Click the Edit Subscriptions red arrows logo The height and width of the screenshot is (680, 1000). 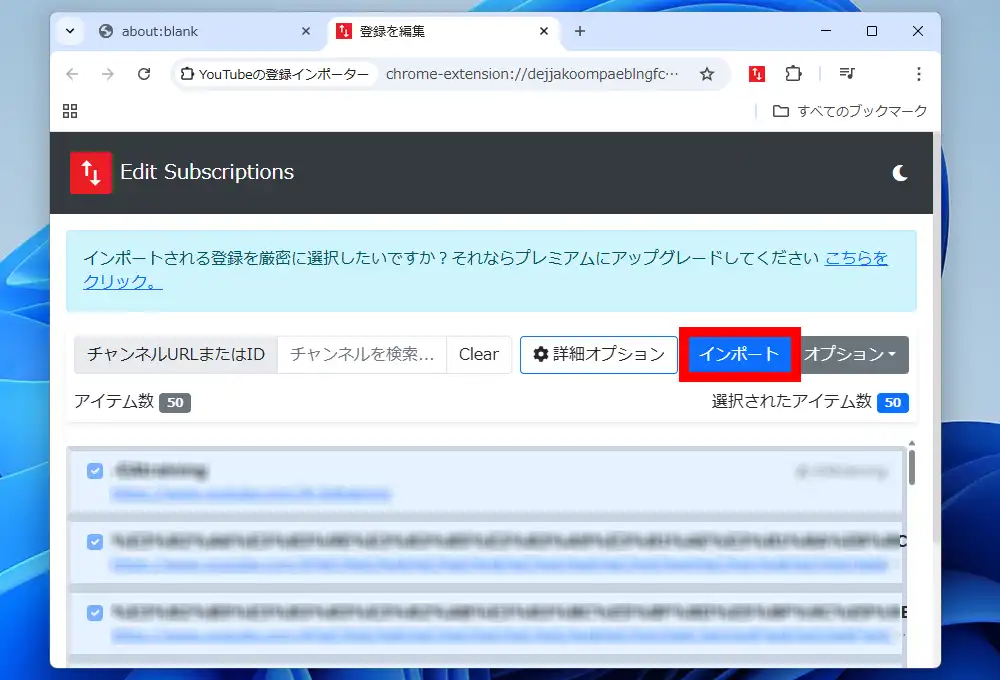pos(91,172)
